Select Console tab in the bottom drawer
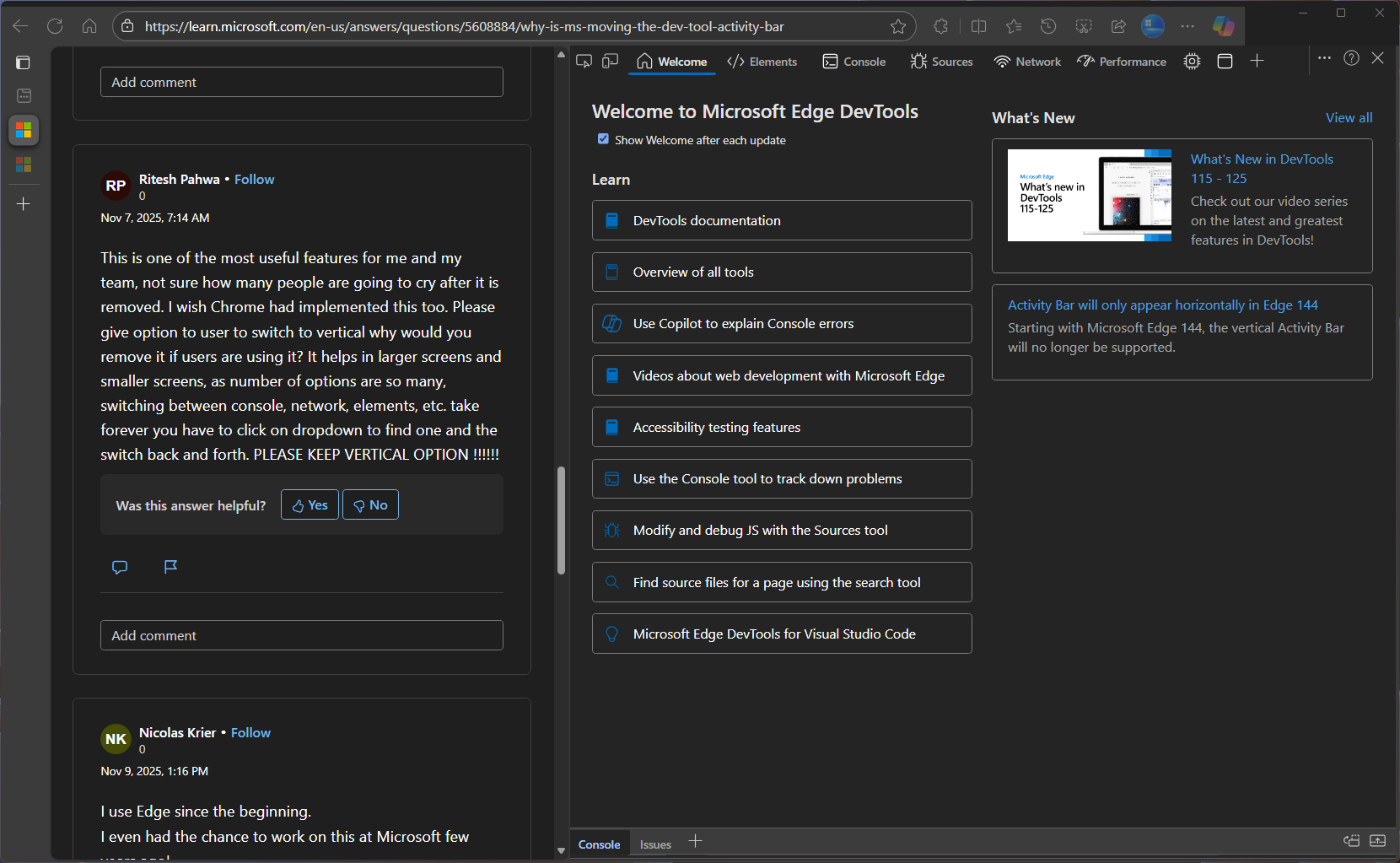The image size is (1400, 863). (599, 844)
